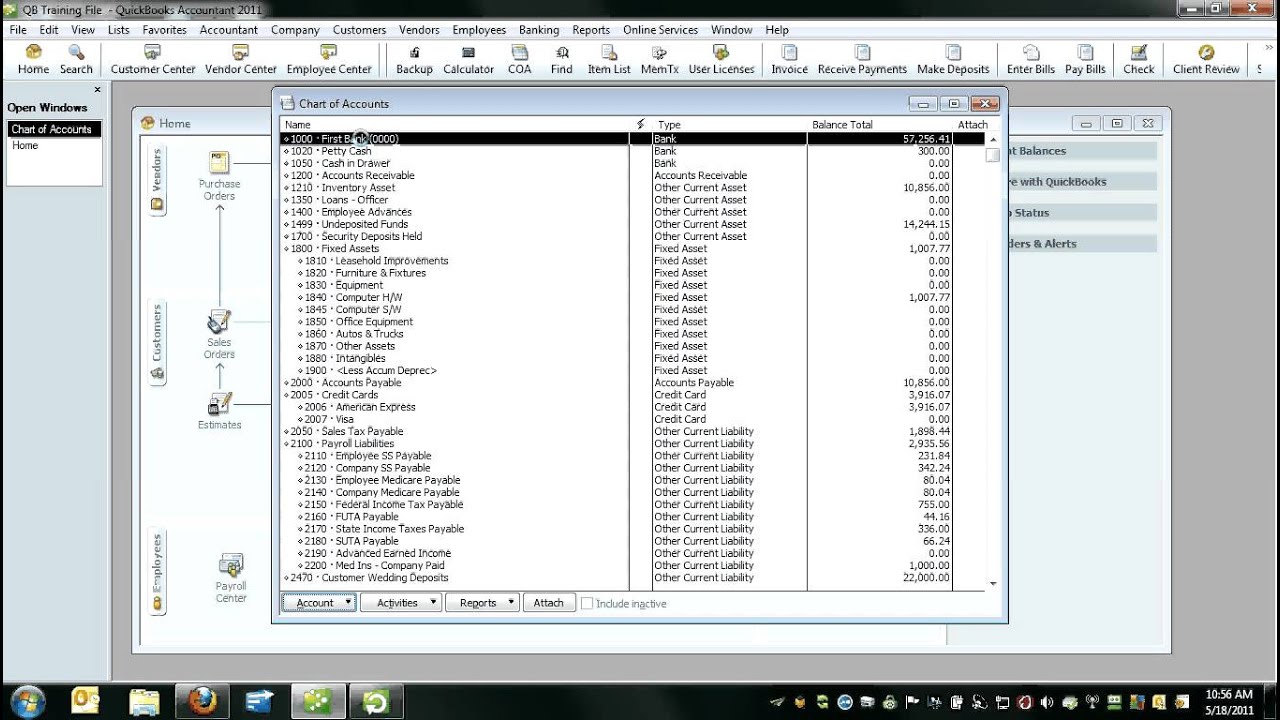1280x720 pixels.
Task: Open the Online Services menu
Action: point(662,30)
